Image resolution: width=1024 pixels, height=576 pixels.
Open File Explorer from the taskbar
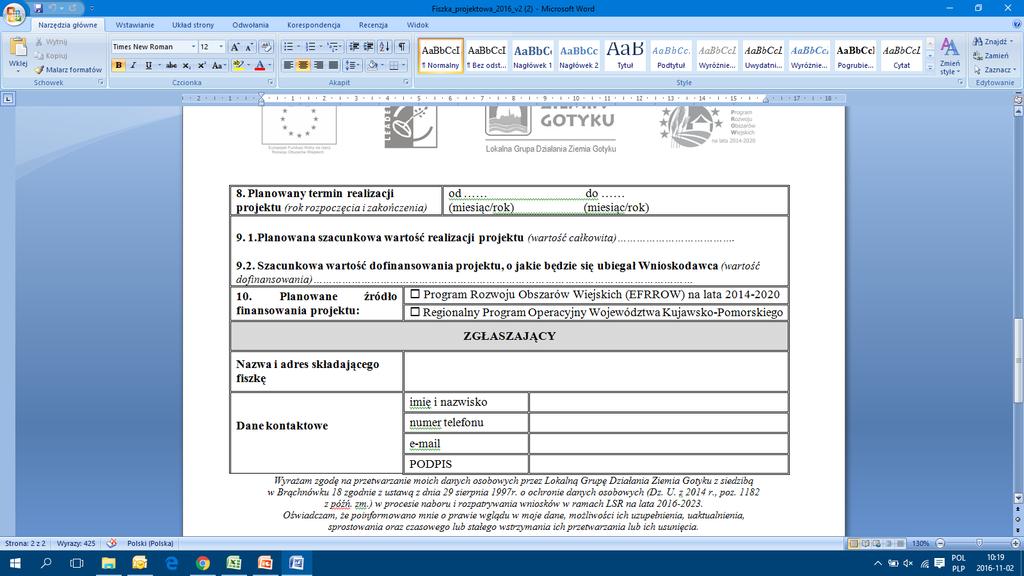point(108,563)
